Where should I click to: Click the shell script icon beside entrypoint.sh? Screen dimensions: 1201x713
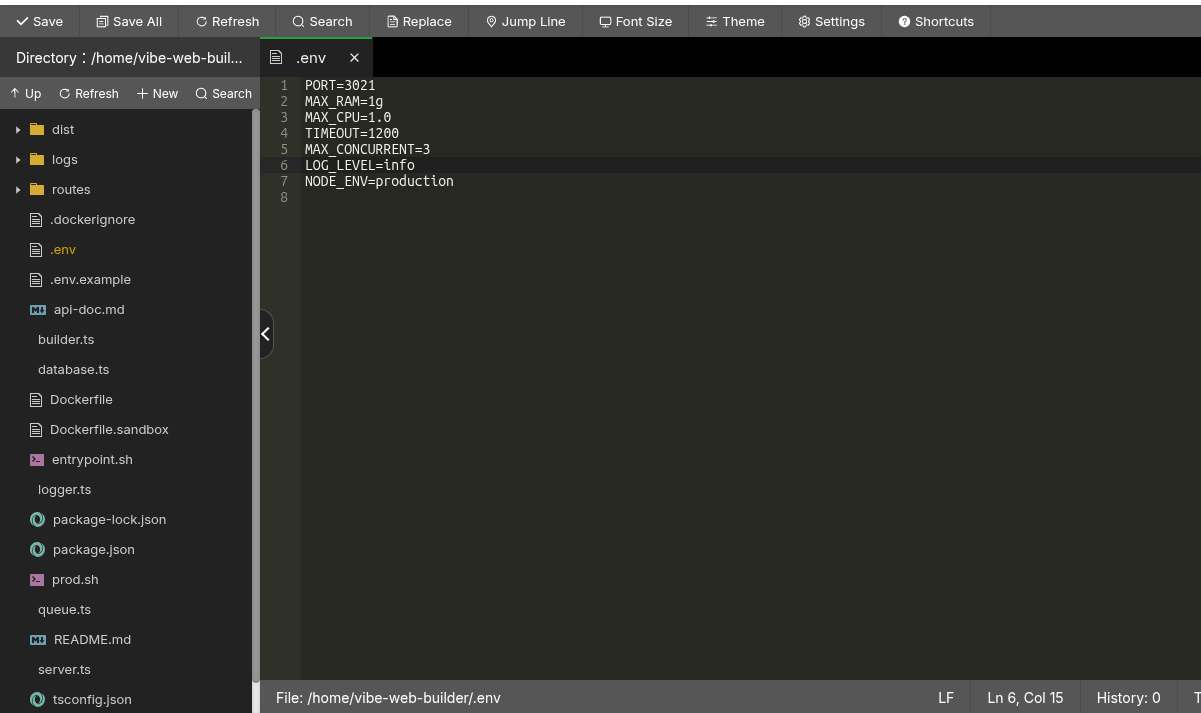tap(37, 460)
